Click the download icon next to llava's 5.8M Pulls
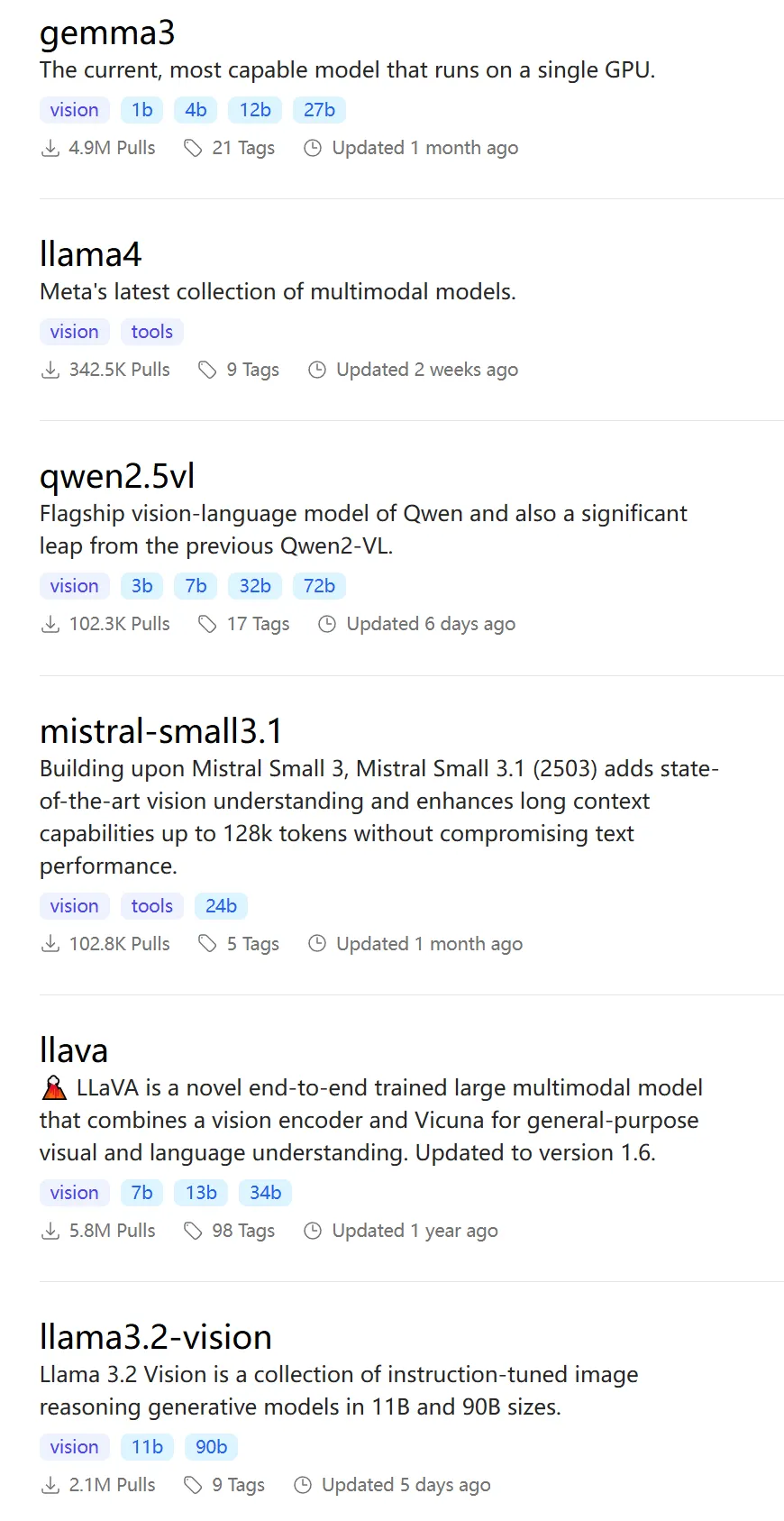The height and width of the screenshot is (1521, 784). coord(50,1230)
